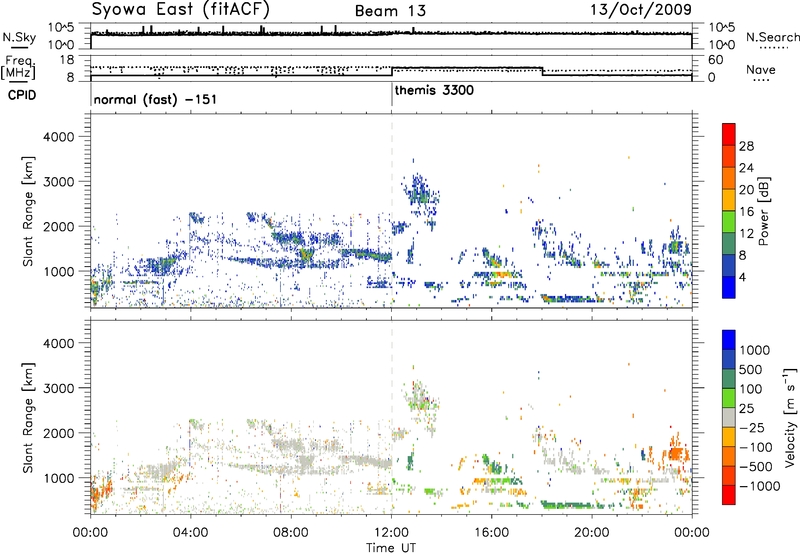The width and height of the screenshot is (800, 554).
Task: Click the '-25' tick on Velocity colorbar
Action: pyautogui.click(x=752, y=427)
